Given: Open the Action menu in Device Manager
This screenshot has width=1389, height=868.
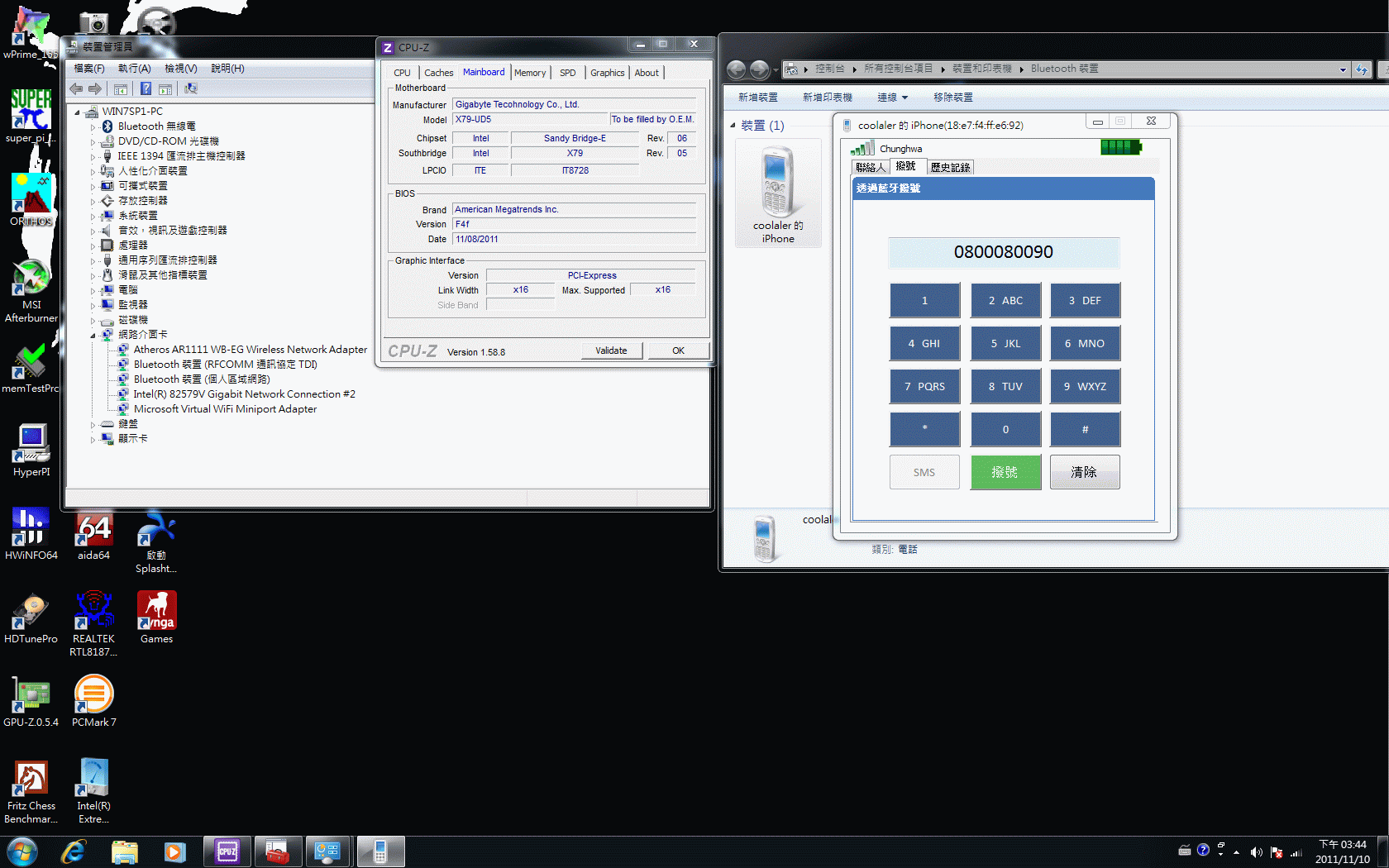Looking at the screenshot, I should point(134,69).
